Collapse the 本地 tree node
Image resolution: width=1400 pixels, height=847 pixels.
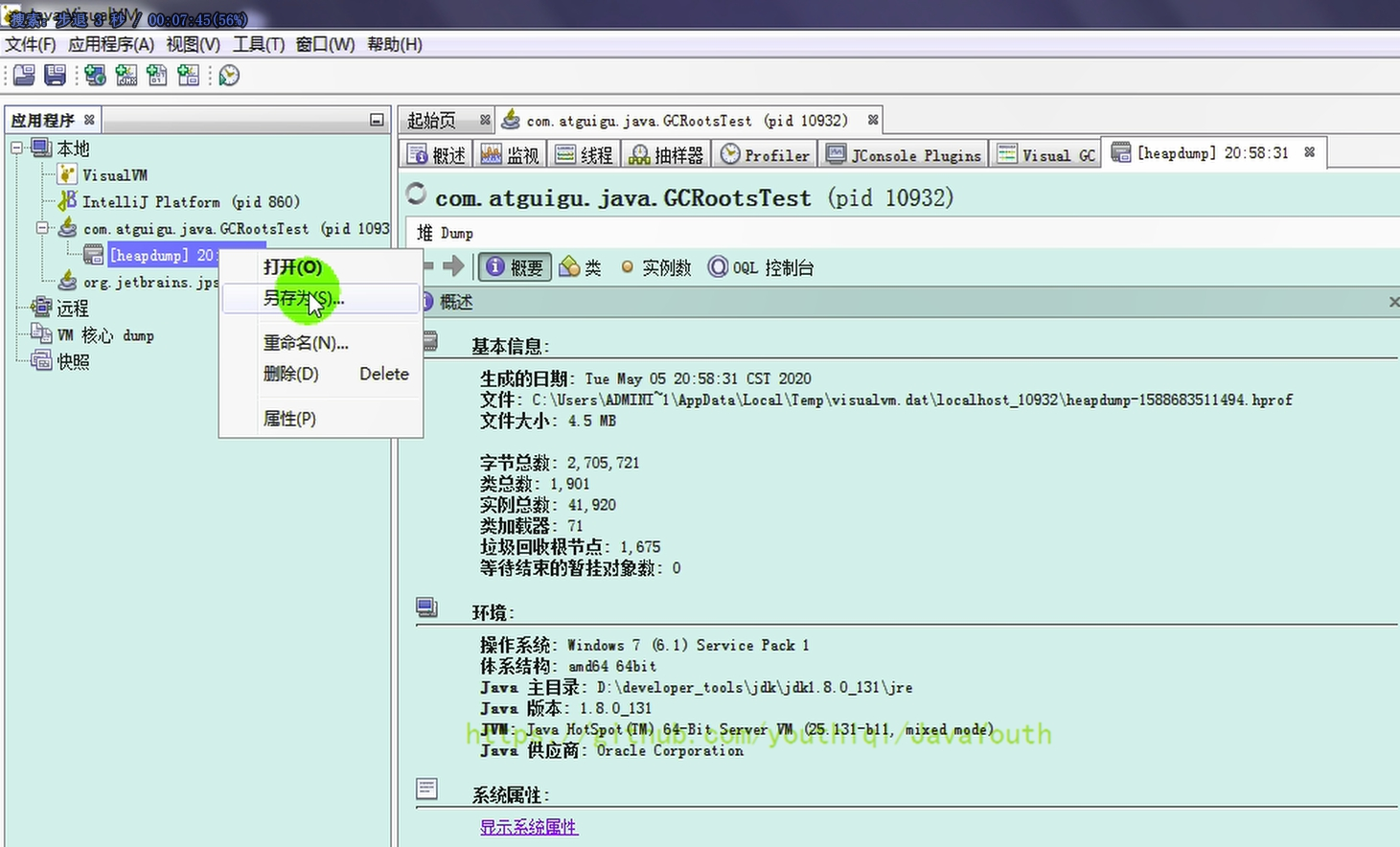pos(17,148)
